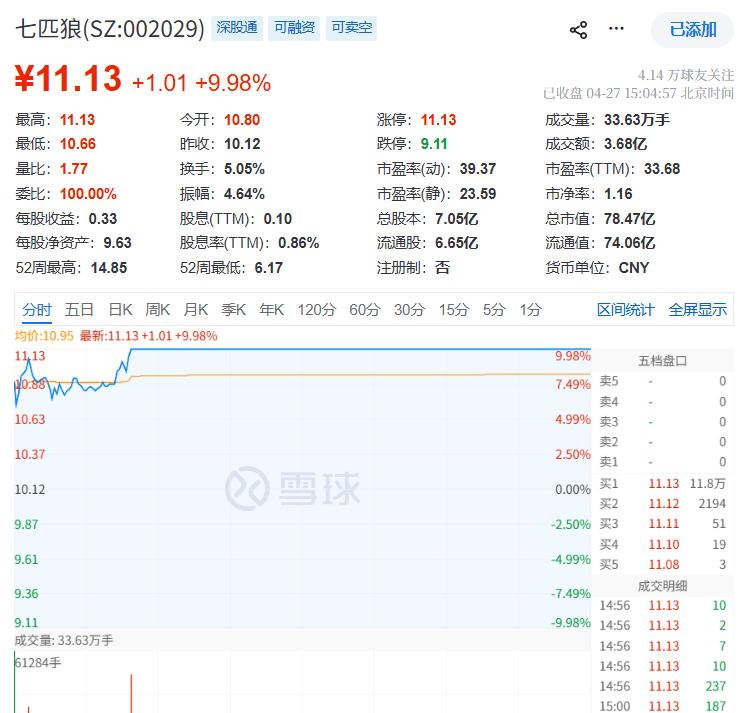Click the 总市值 78.47亿 value

(x=629, y=219)
